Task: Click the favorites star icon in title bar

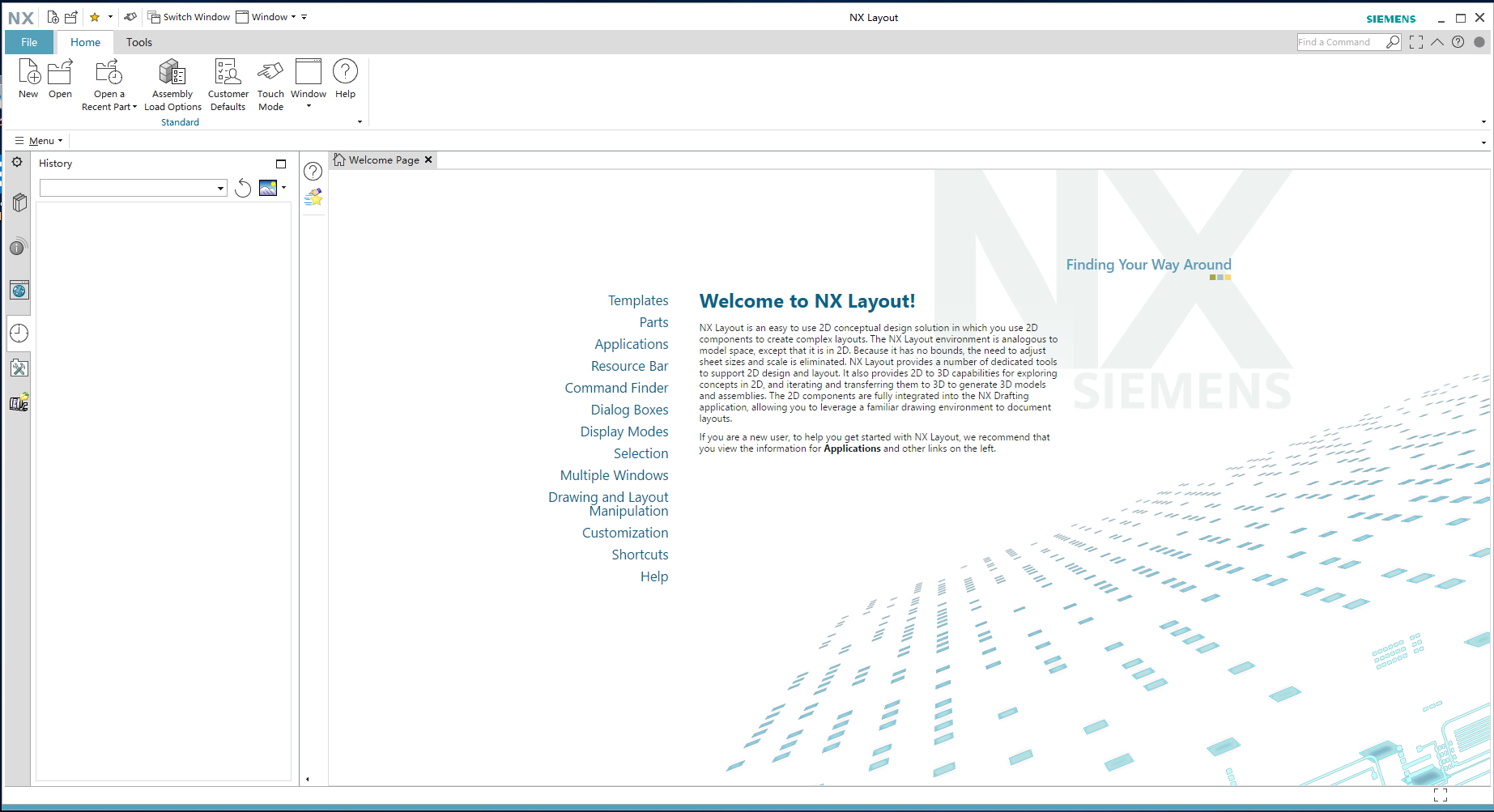Action: pos(95,17)
